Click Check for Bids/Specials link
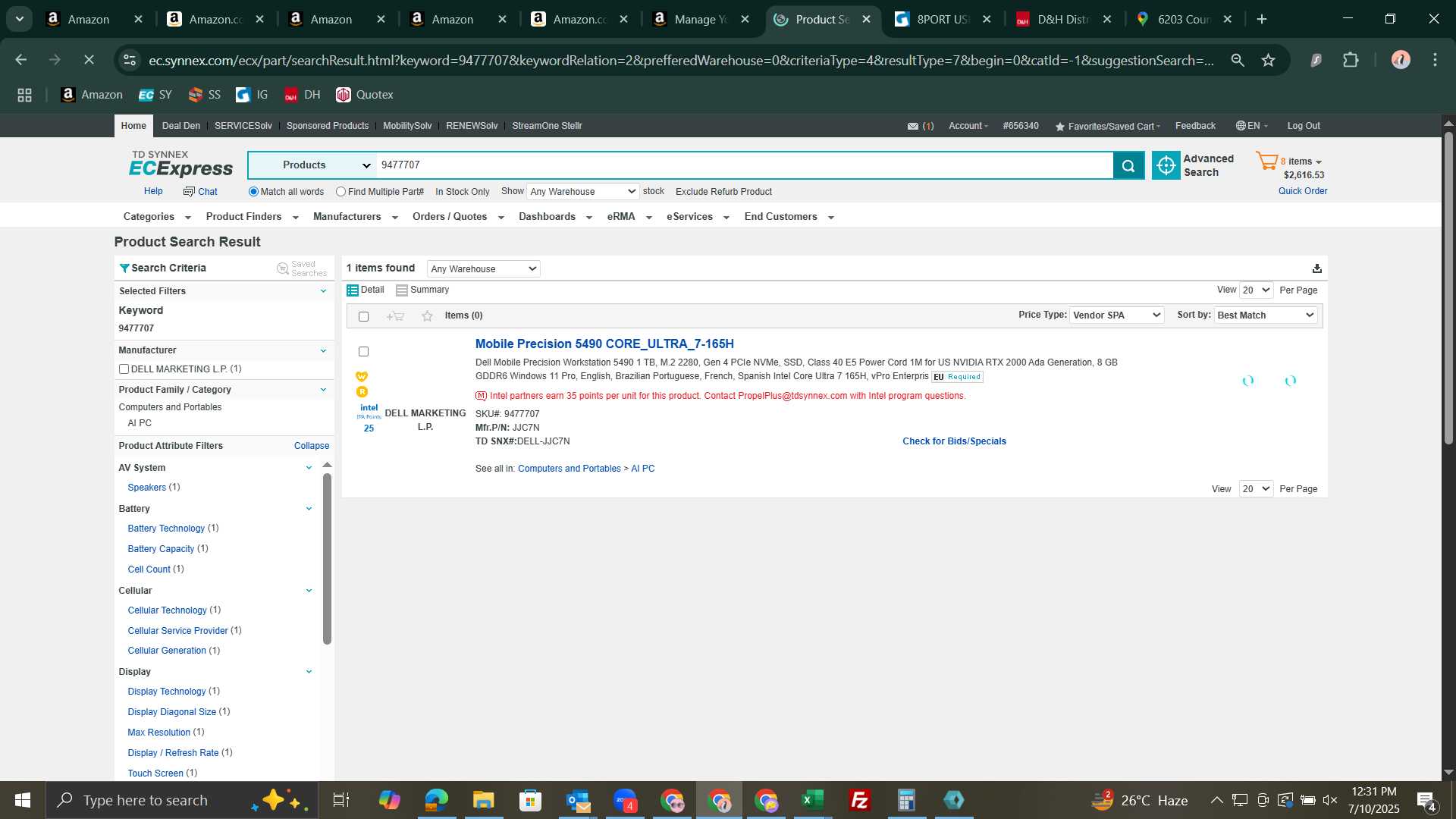 click(x=954, y=441)
